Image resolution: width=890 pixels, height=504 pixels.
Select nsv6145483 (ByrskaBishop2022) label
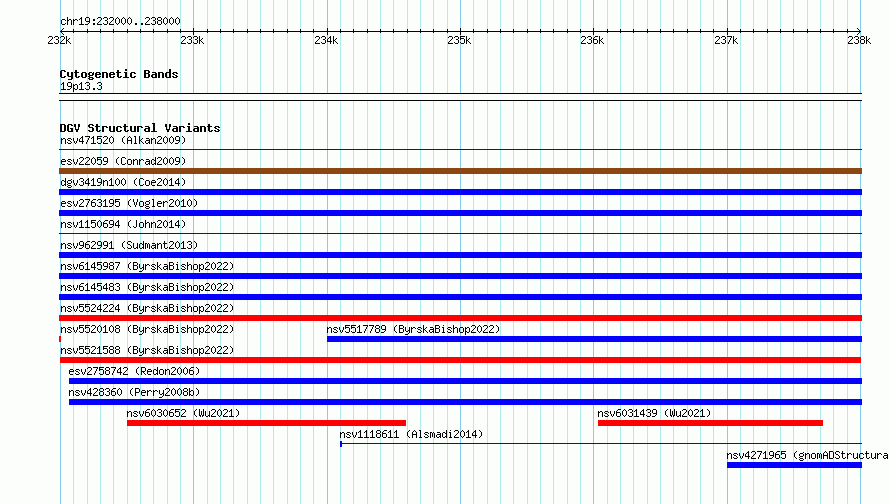point(147,287)
